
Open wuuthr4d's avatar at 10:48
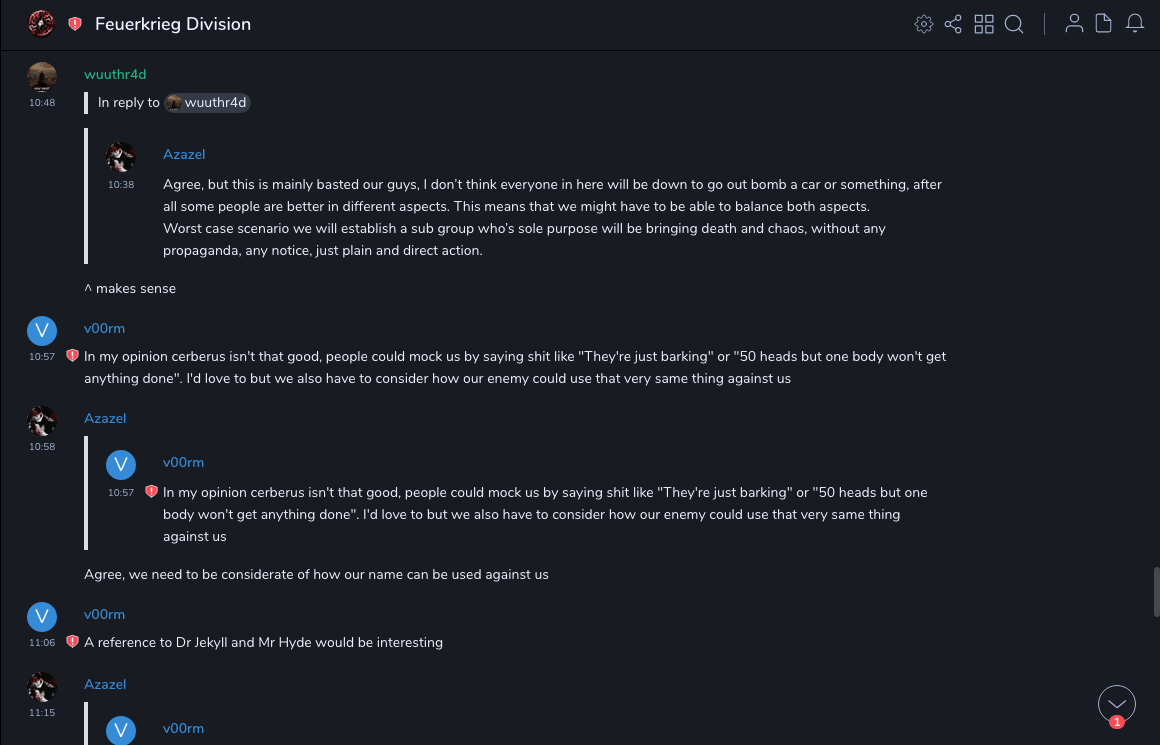coord(42,76)
